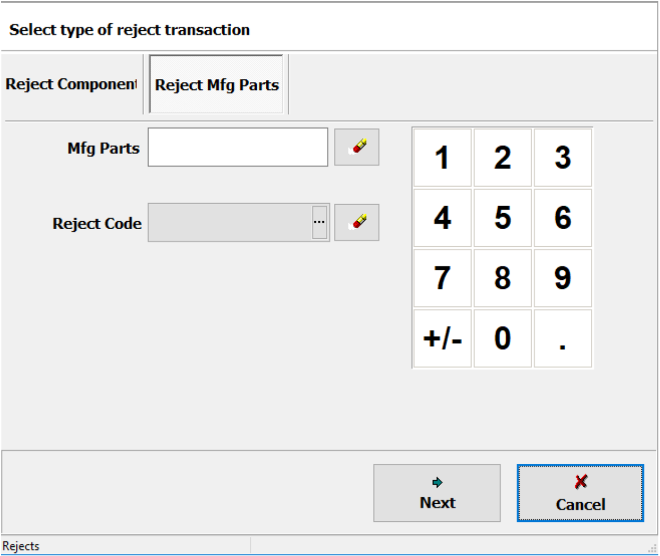Screen dimensions: 660x556
Task: Clear the Mfg Parts field with eraser icon
Action: coord(356,147)
